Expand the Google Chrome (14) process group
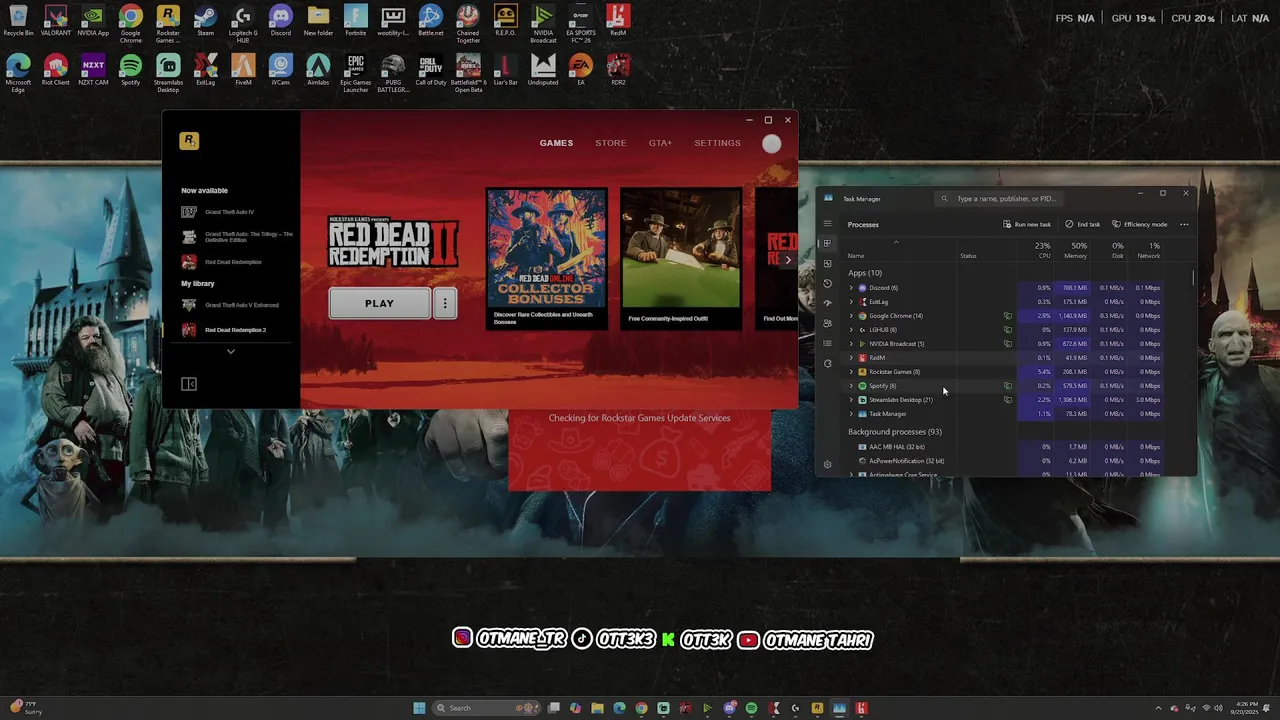Screen dimensions: 1280x720 point(851,316)
